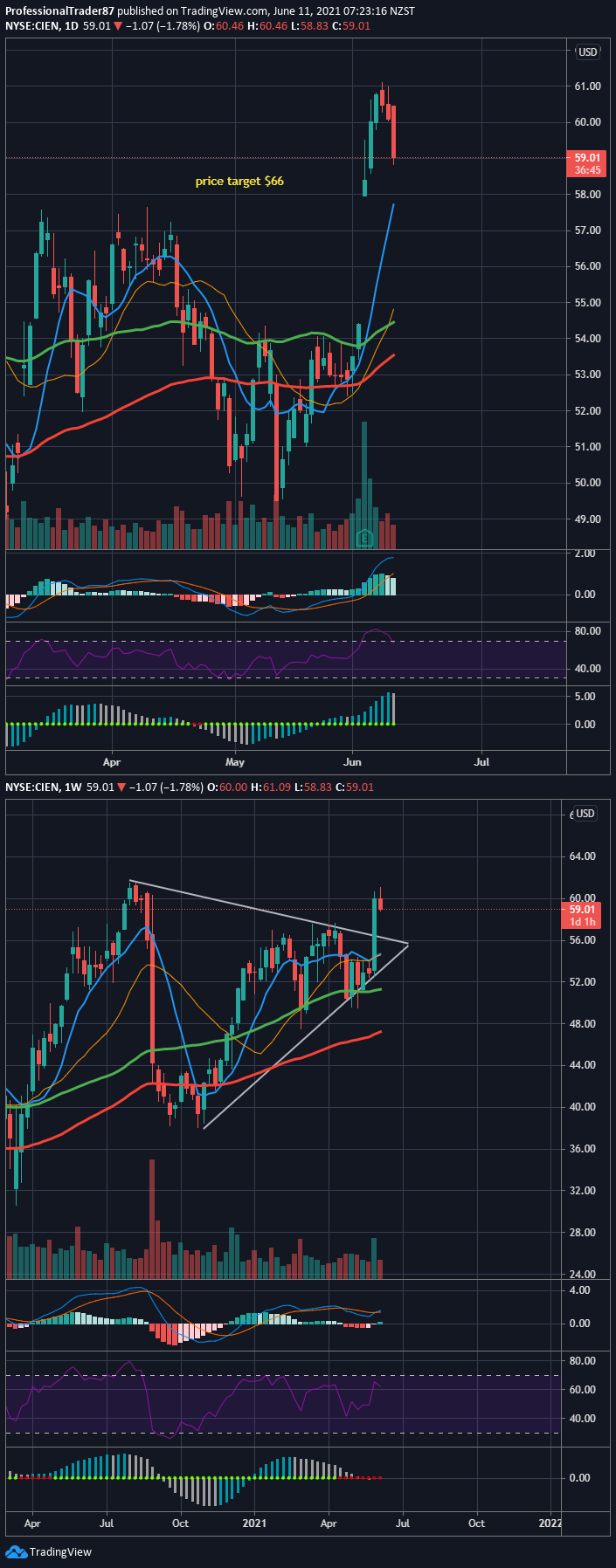Click the '1d 1h' countdown on weekly axis

[x=583, y=922]
